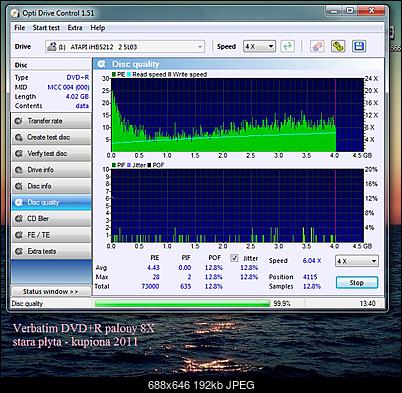
Task: Click the Stop button
Action: 357,283
